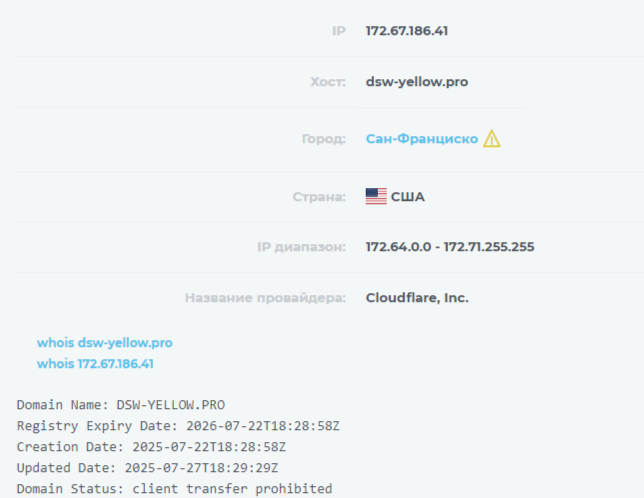Click the Страна field label
The image size is (644, 498).
[320, 197]
